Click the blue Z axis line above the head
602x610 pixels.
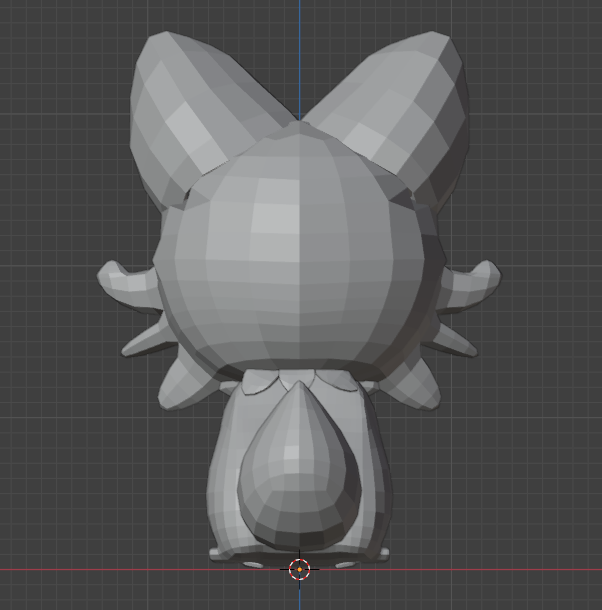click(299, 50)
